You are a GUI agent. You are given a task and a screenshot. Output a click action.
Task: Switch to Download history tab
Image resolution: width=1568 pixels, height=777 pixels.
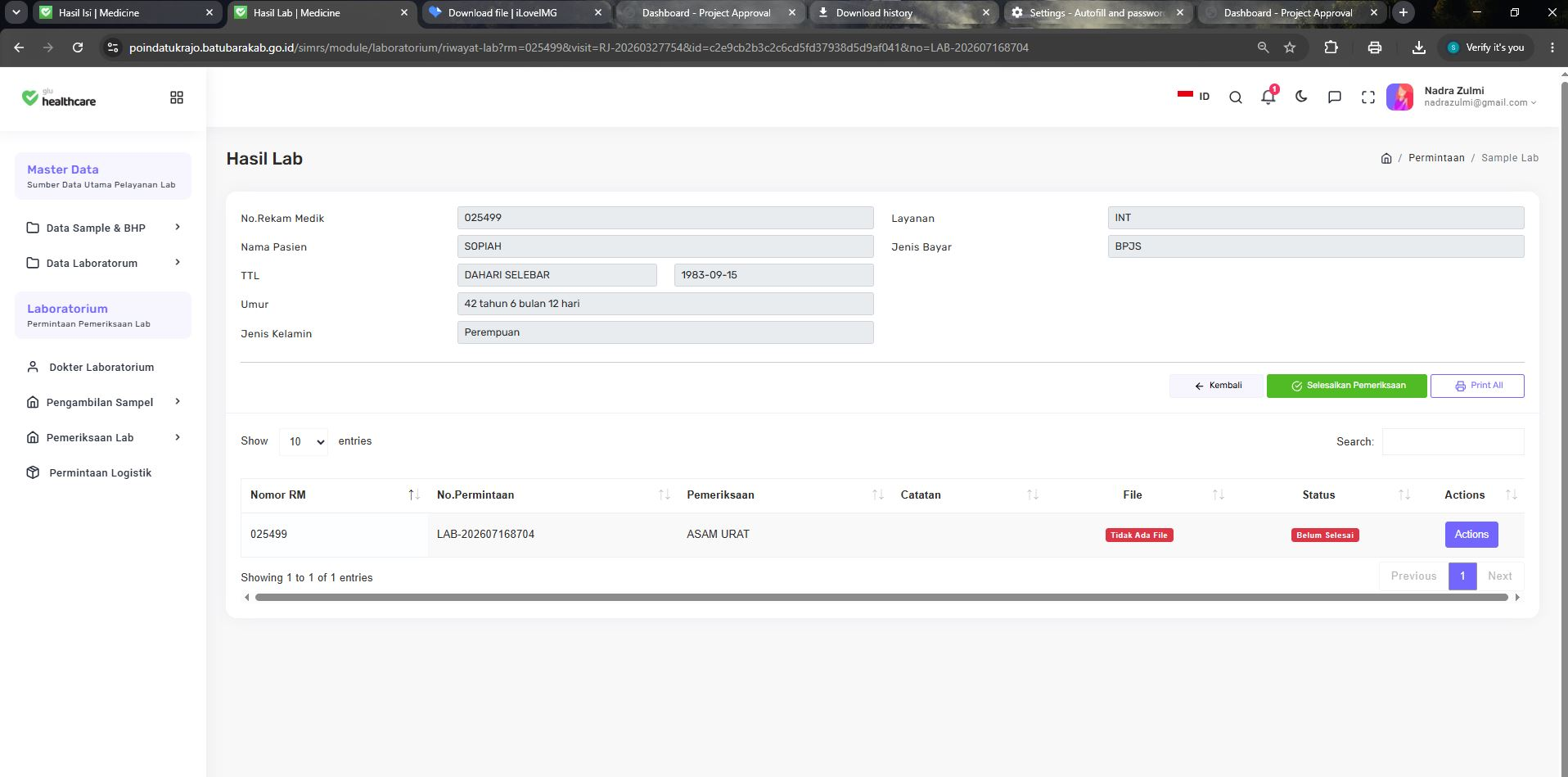[x=903, y=12]
